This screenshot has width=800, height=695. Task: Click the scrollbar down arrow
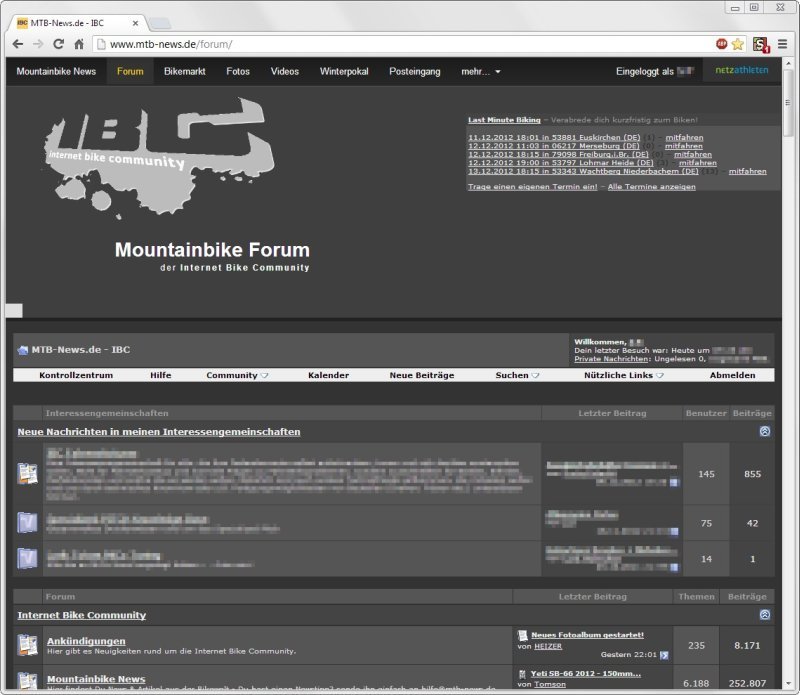point(788,683)
